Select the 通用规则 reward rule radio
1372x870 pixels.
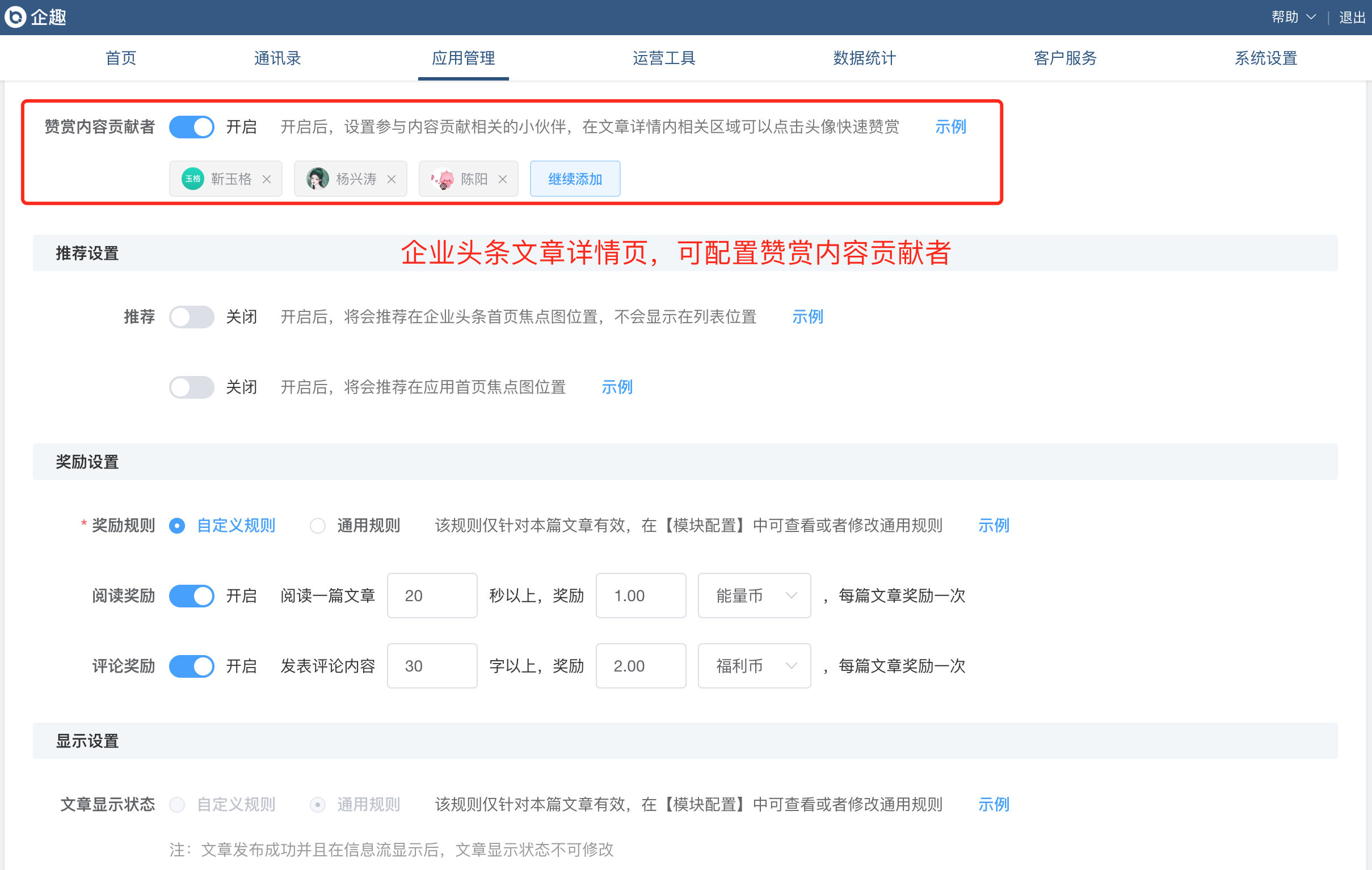(317, 526)
